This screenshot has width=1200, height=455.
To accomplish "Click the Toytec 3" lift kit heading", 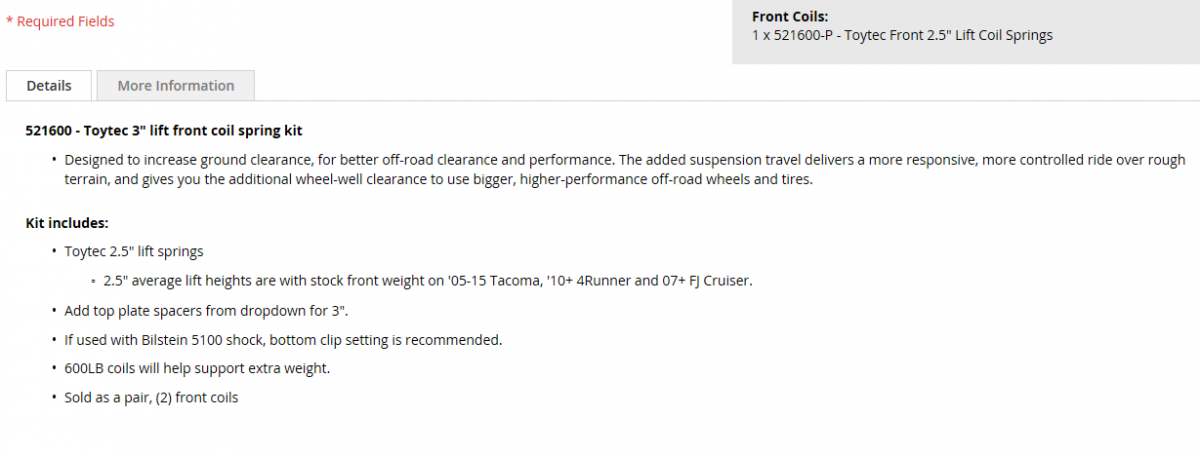I will point(163,130).
